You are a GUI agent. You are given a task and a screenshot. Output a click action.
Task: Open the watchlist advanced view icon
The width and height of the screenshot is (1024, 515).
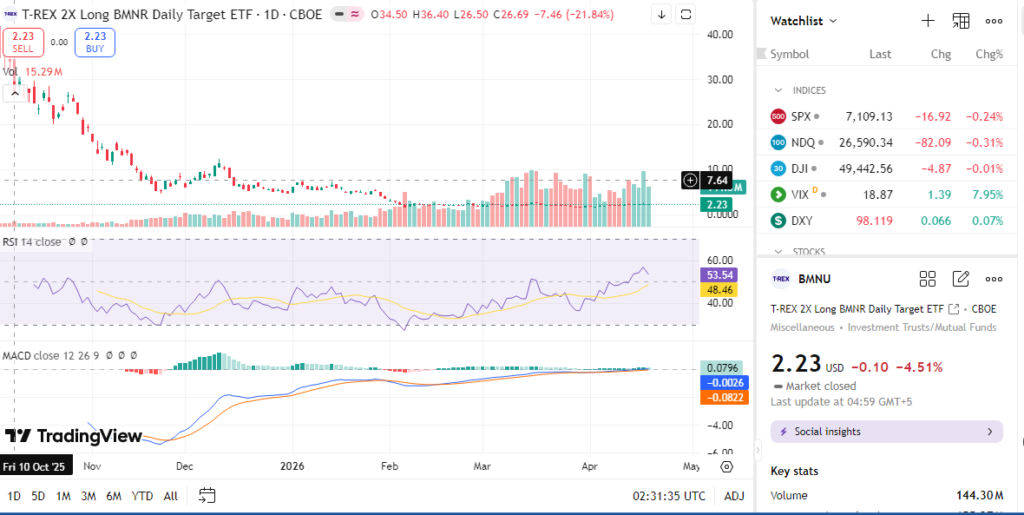tap(961, 20)
